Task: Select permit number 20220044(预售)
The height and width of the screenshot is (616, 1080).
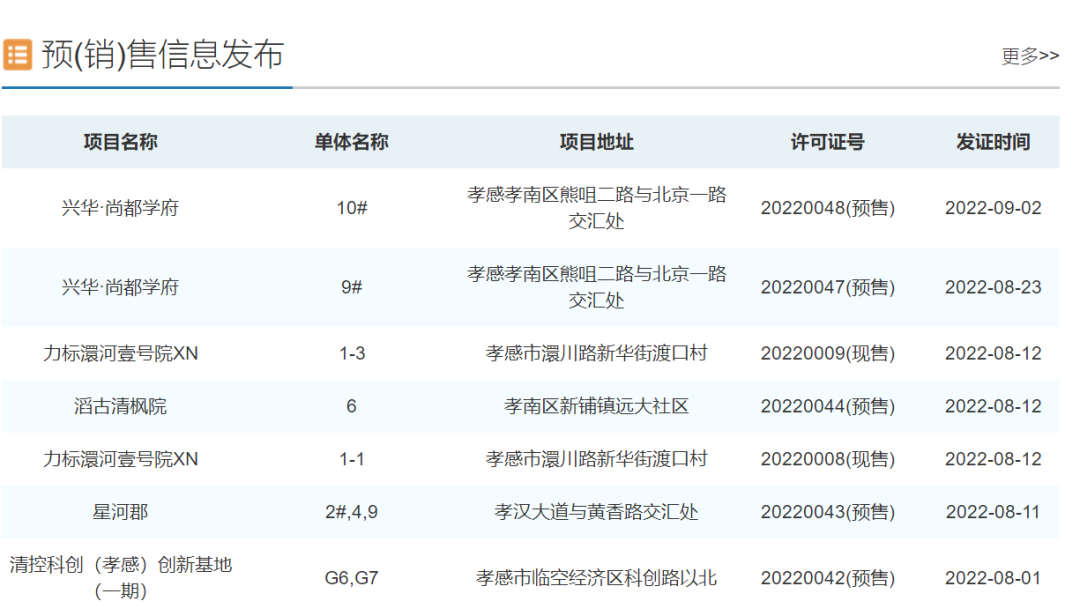Action: [827, 406]
